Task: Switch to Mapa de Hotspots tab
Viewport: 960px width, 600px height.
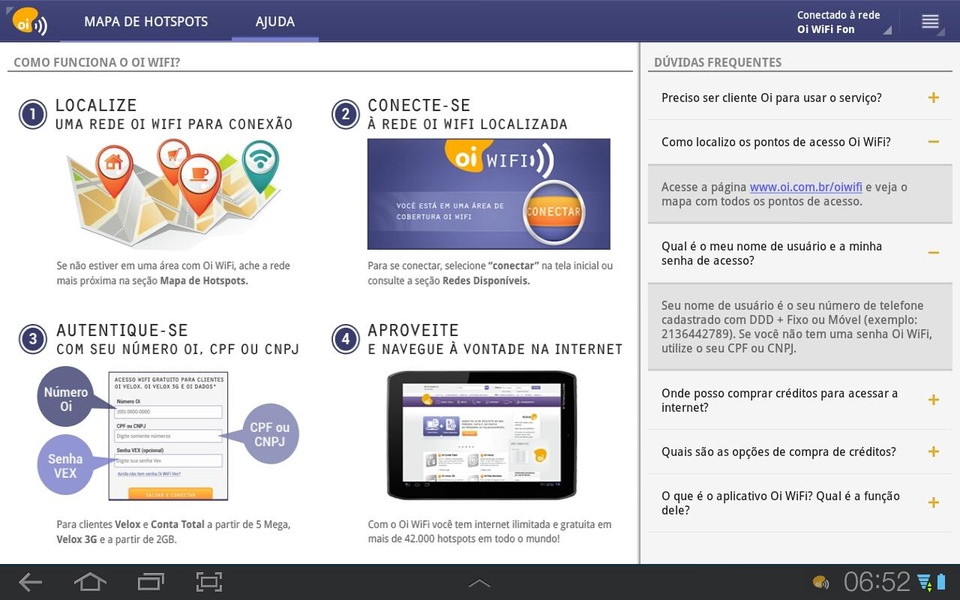Action: click(x=146, y=21)
